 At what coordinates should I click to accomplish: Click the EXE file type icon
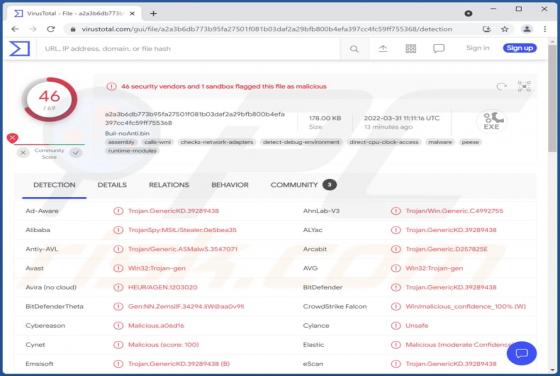click(x=492, y=121)
